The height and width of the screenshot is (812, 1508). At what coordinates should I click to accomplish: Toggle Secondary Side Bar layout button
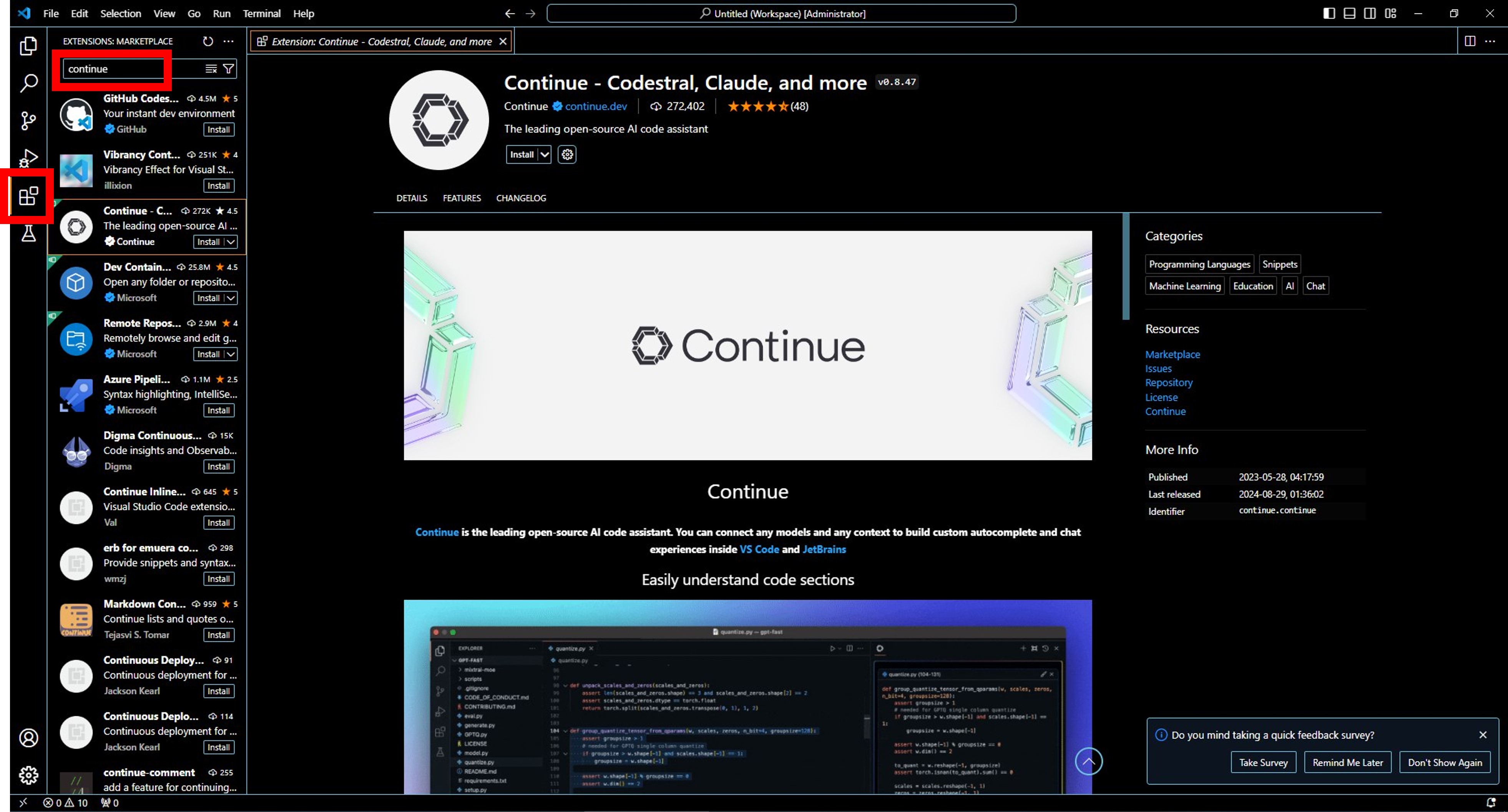pos(1370,13)
